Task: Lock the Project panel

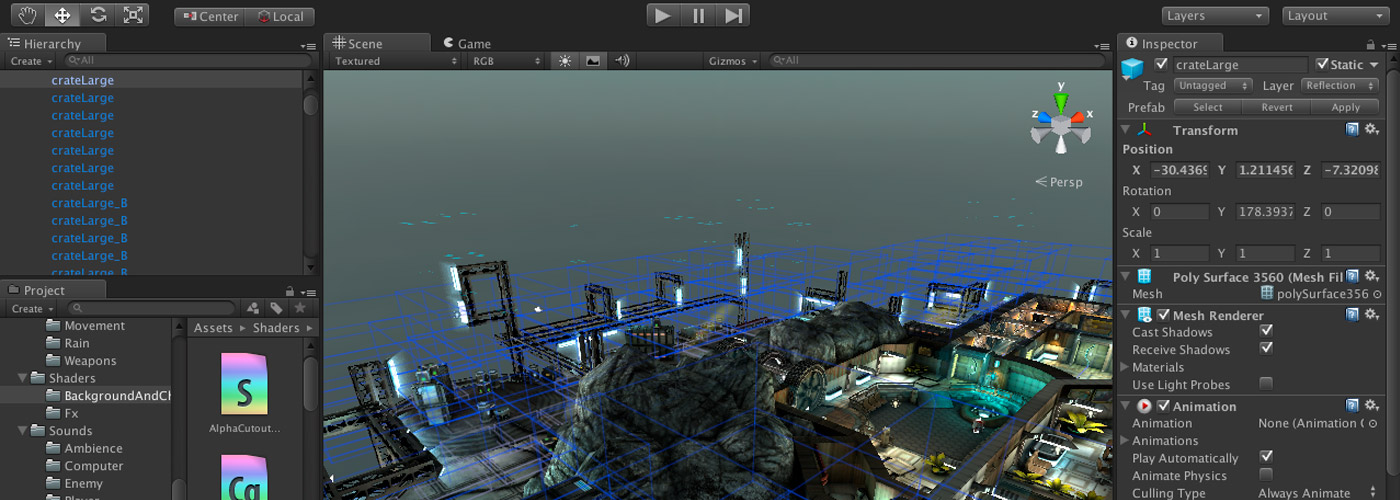Action: [289, 291]
